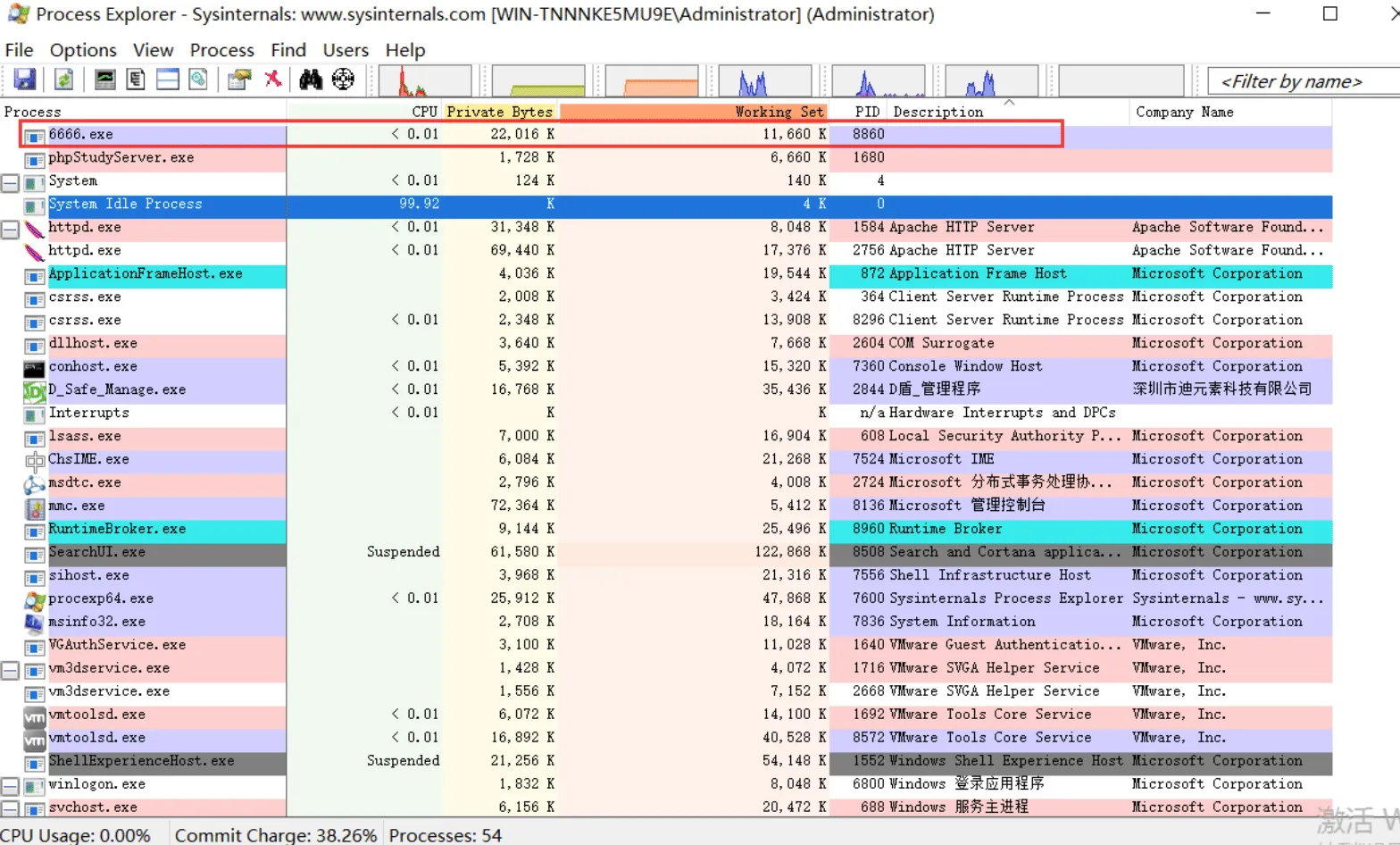Click the ChsIME.exe process icon

coord(34,460)
